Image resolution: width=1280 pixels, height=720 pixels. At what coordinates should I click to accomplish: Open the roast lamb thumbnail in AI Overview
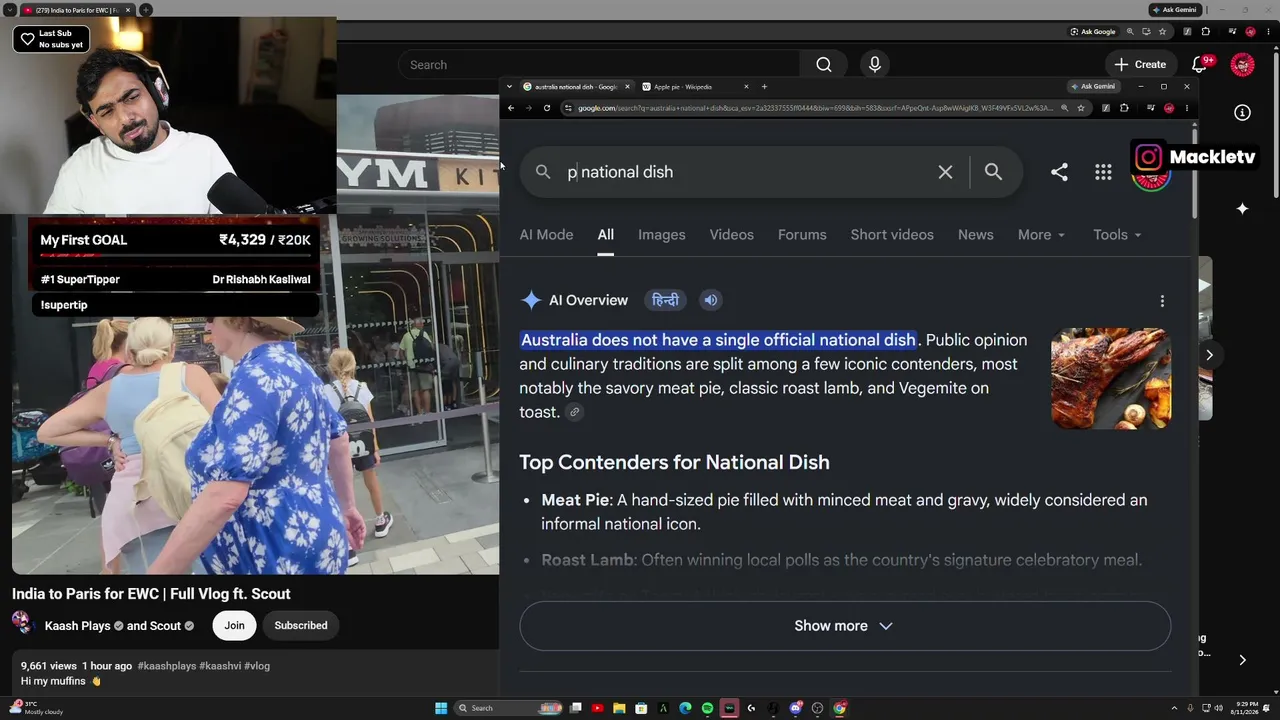1111,378
